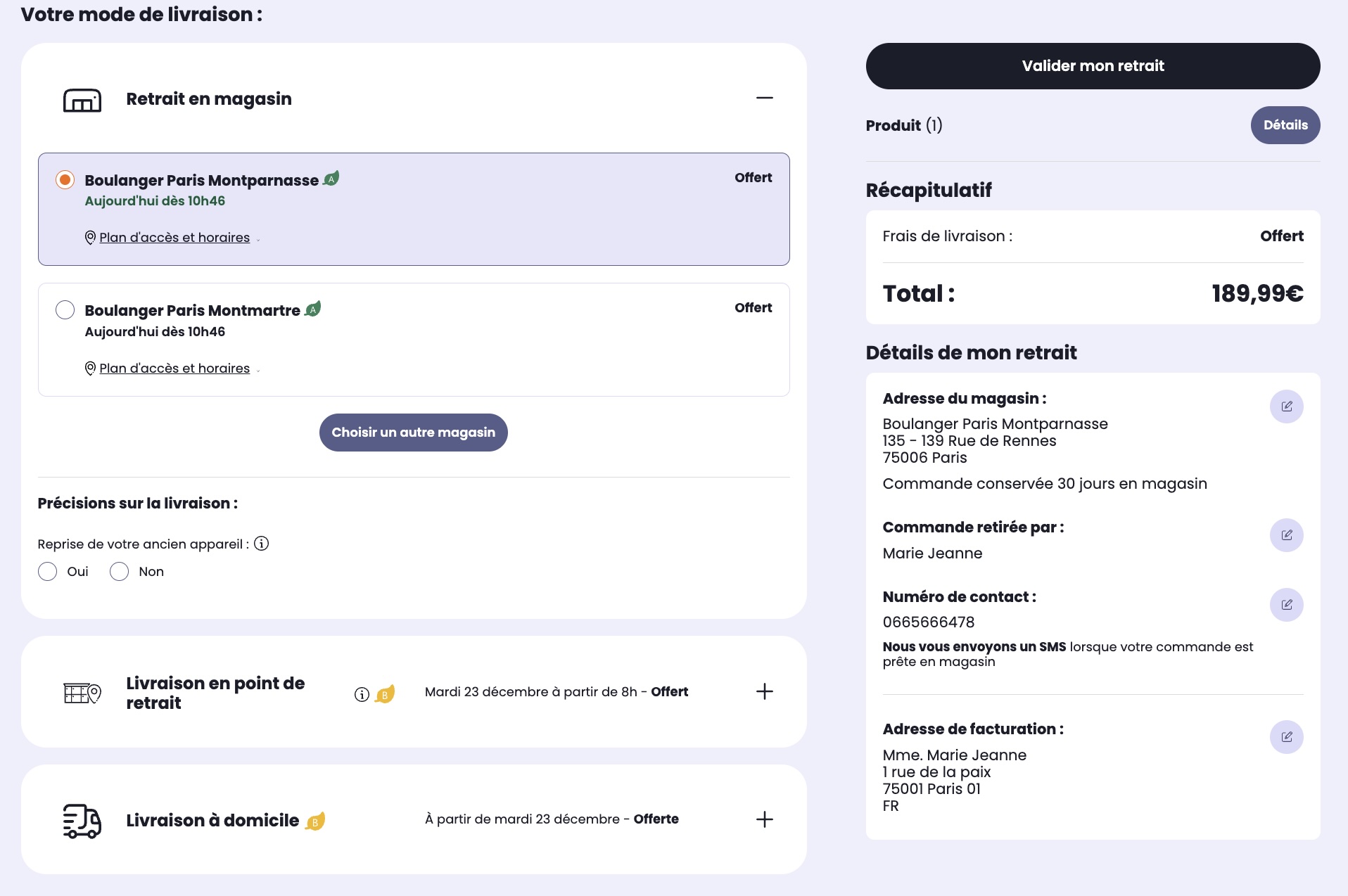Edit the contact phone number
The image size is (1348, 896).
point(1286,605)
